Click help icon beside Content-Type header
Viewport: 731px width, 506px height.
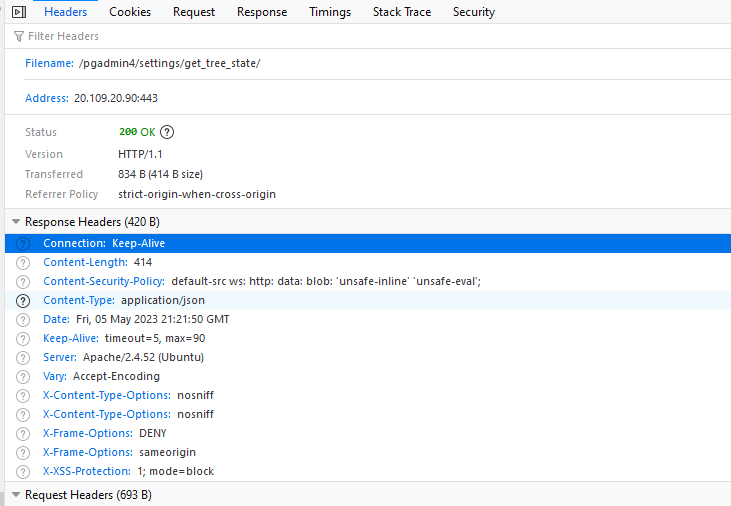(23, 301)
